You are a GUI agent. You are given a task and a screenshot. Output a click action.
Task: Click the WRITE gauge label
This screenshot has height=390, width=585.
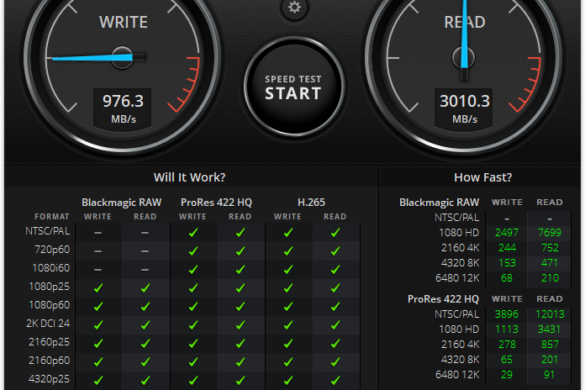pos(123,22)
